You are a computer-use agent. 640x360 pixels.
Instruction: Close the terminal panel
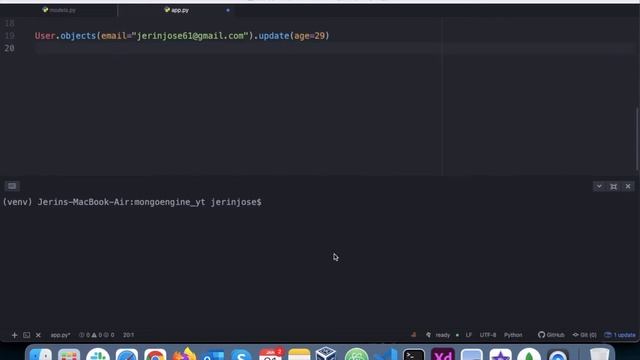coord(628,186)
